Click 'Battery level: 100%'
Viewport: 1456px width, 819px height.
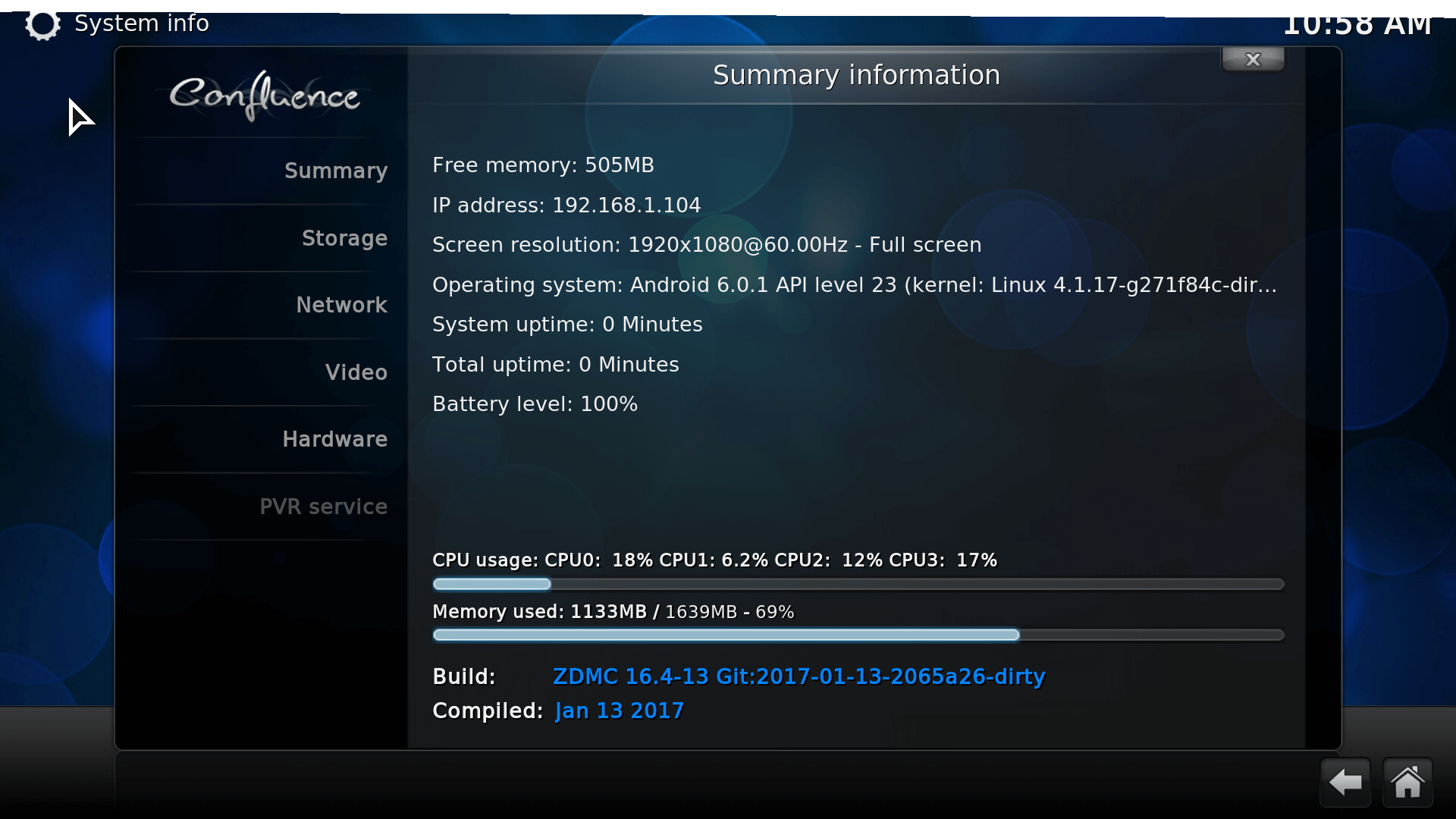pyautogui.click(x=535, y=404)
